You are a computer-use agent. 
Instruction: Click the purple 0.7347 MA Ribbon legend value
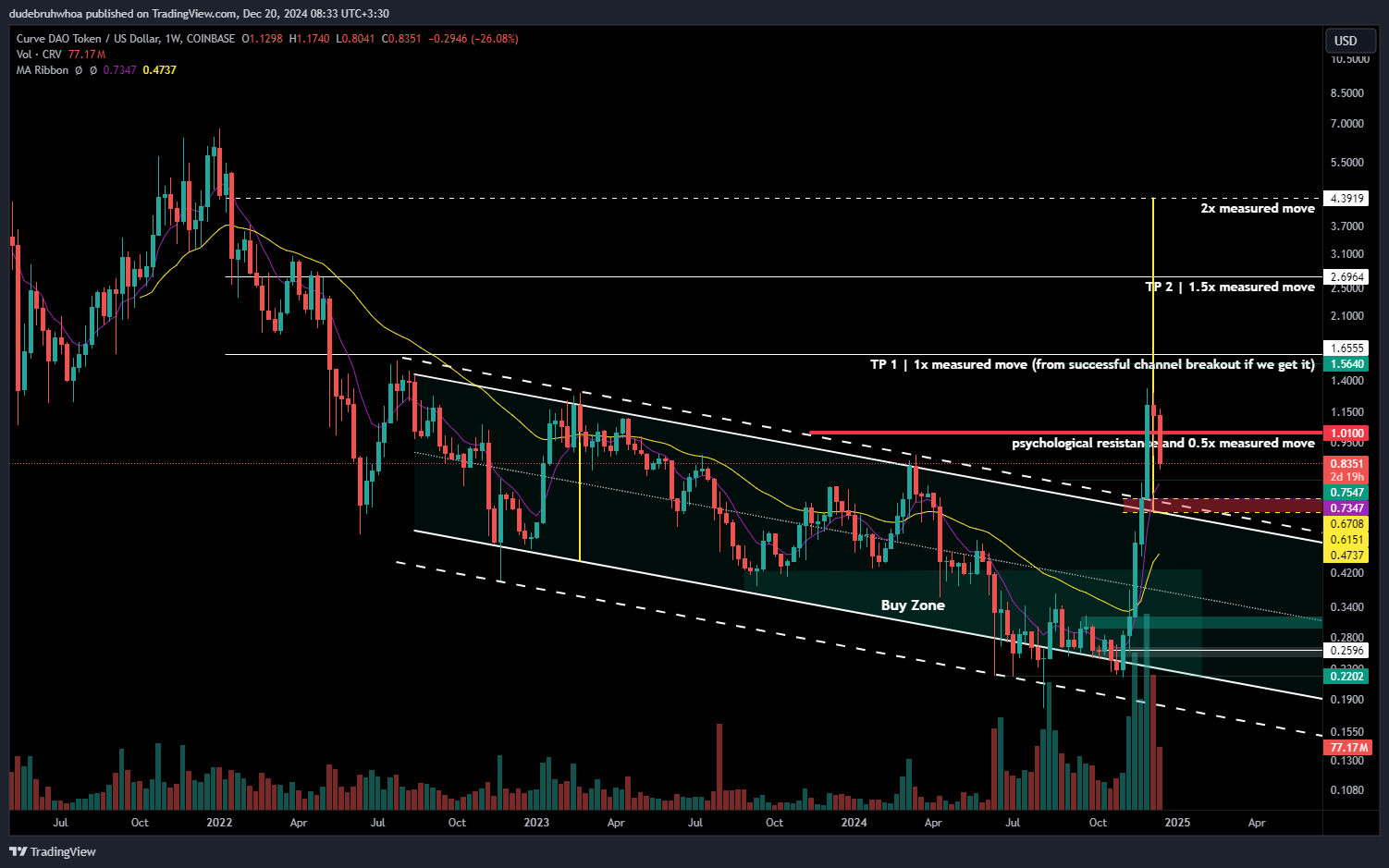coord(119,70)
